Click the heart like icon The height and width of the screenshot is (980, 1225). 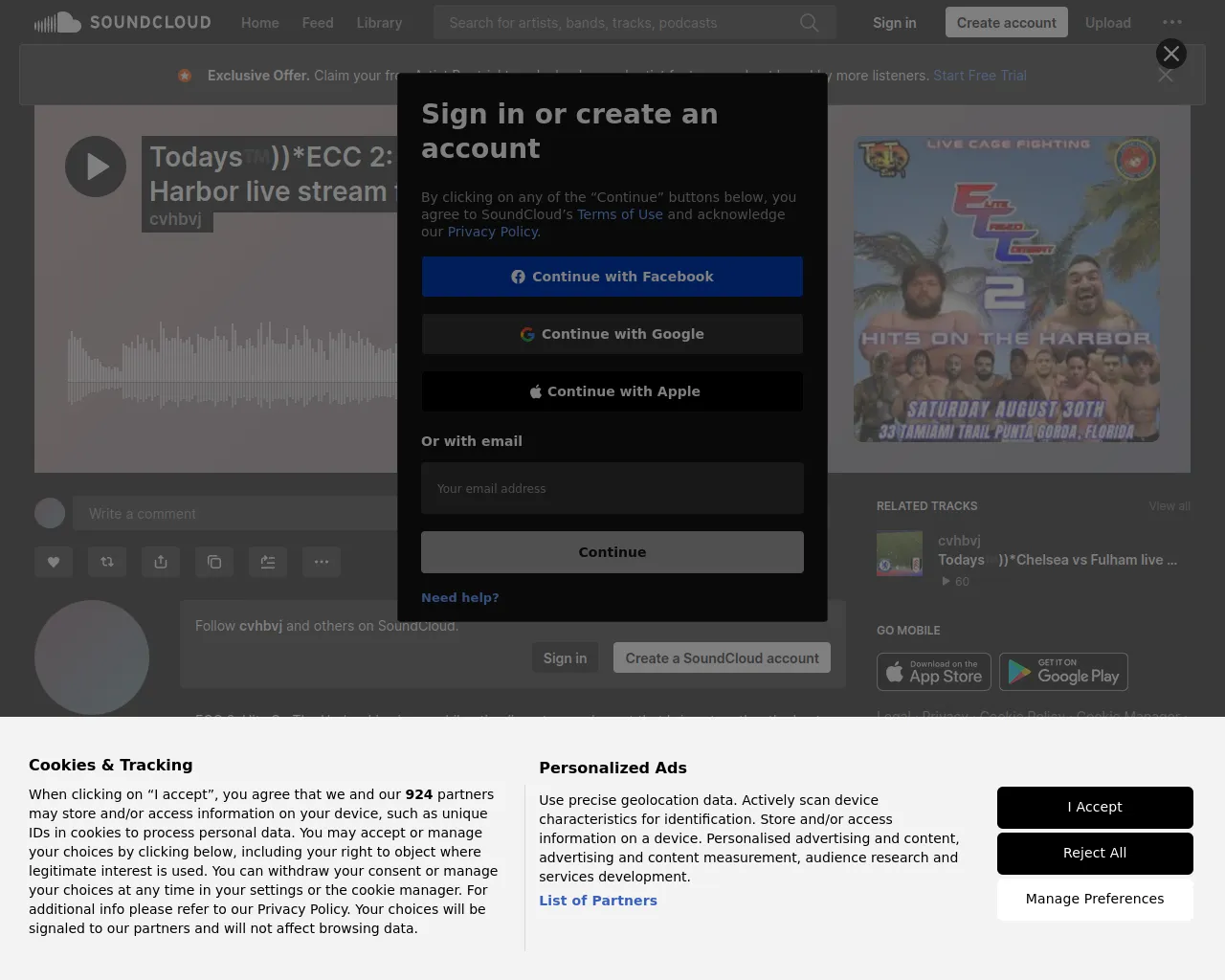point(54,562)
